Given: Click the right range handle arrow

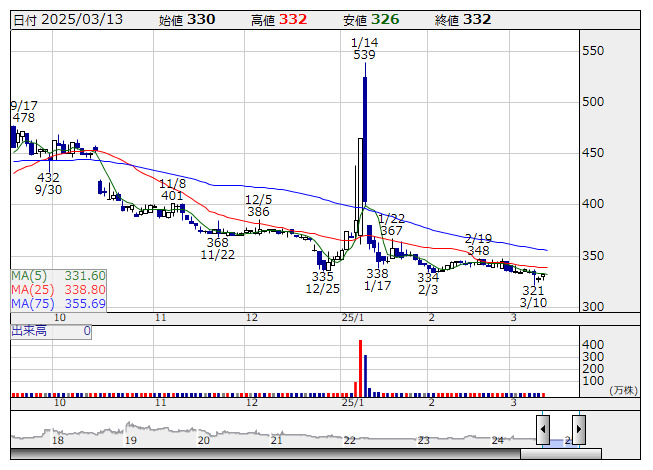Looking at the screenshot, I should pos(579,429).
